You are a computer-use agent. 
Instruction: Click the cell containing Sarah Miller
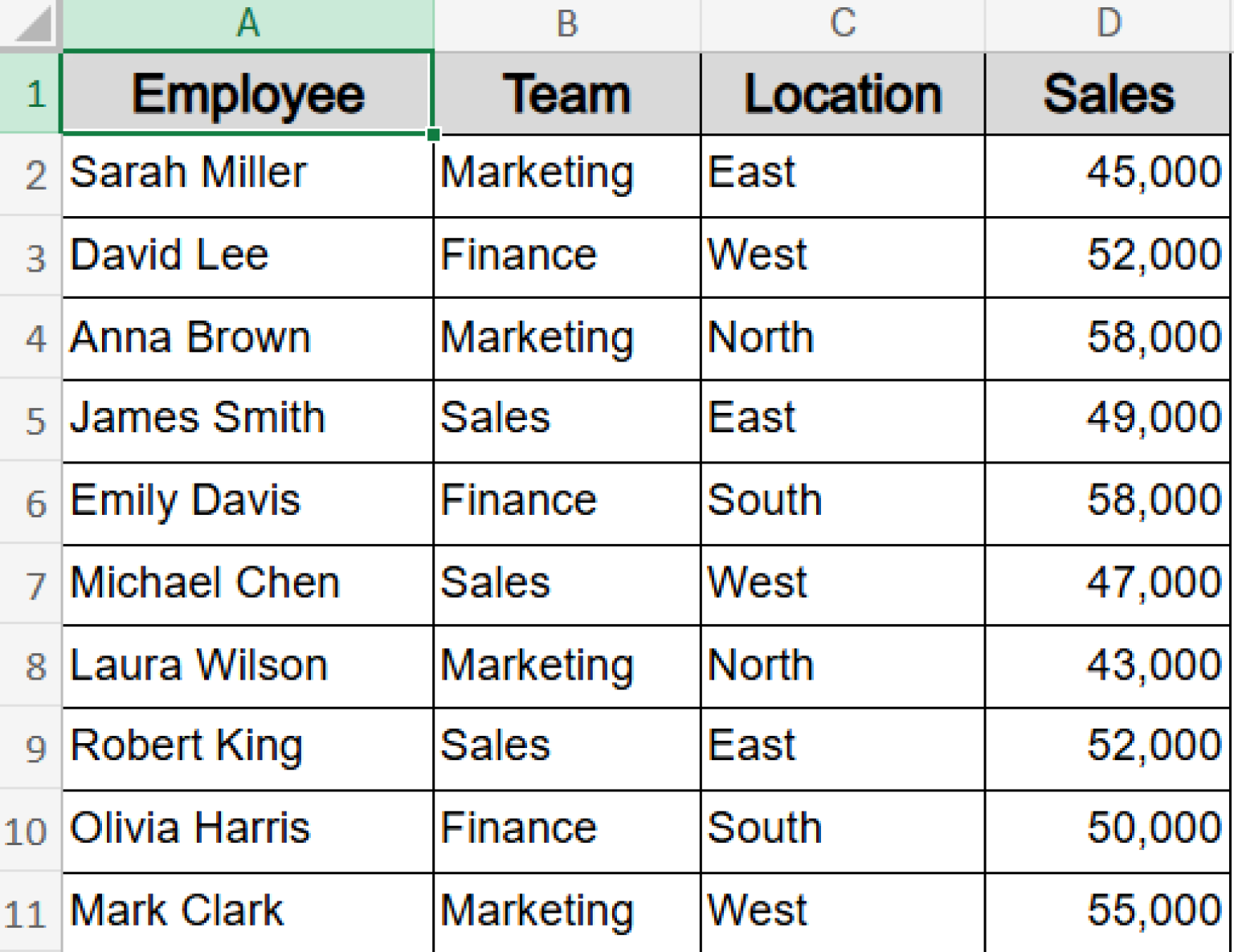click(247, 174)
